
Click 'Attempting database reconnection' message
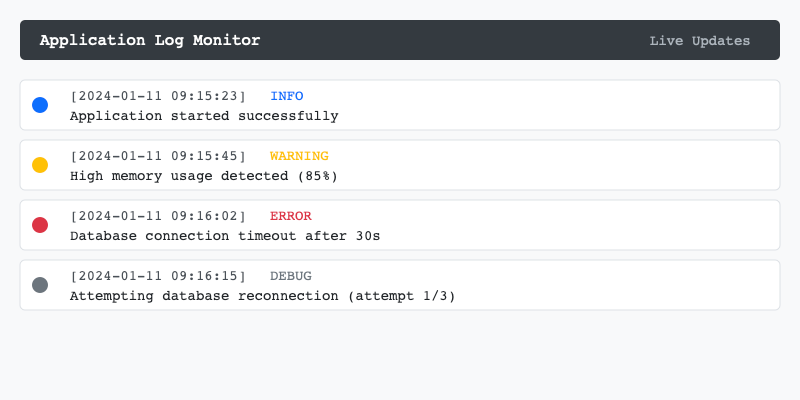click(263, 296)
